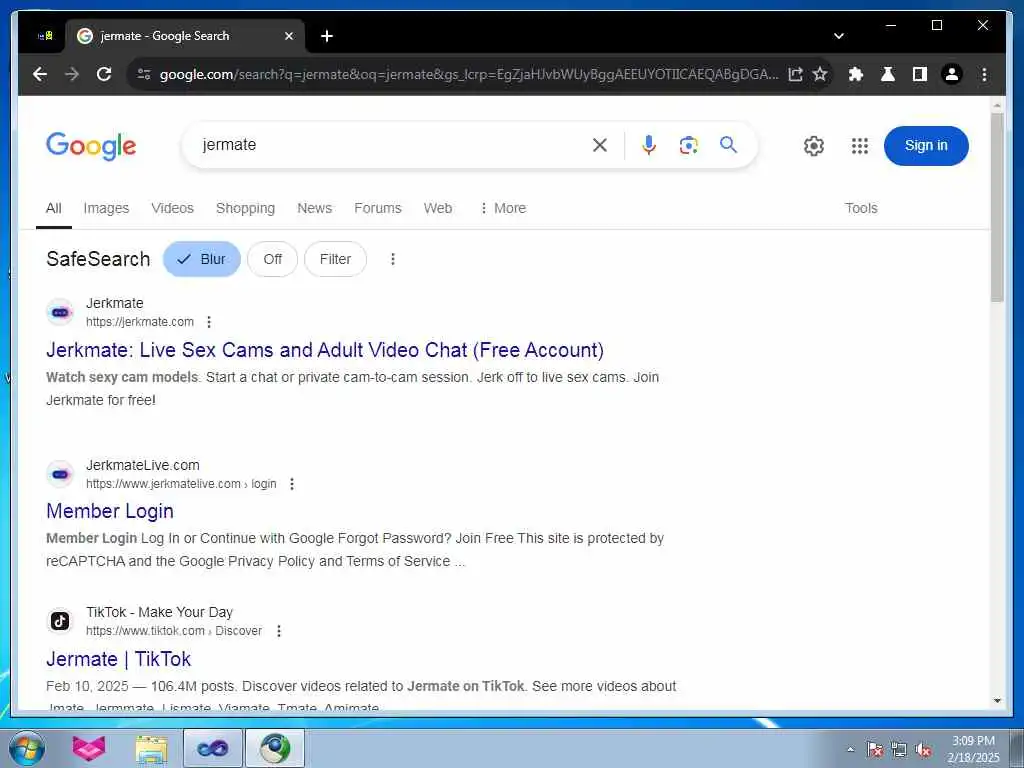Open the pink cat taskbar app

[x=88, y=748]
